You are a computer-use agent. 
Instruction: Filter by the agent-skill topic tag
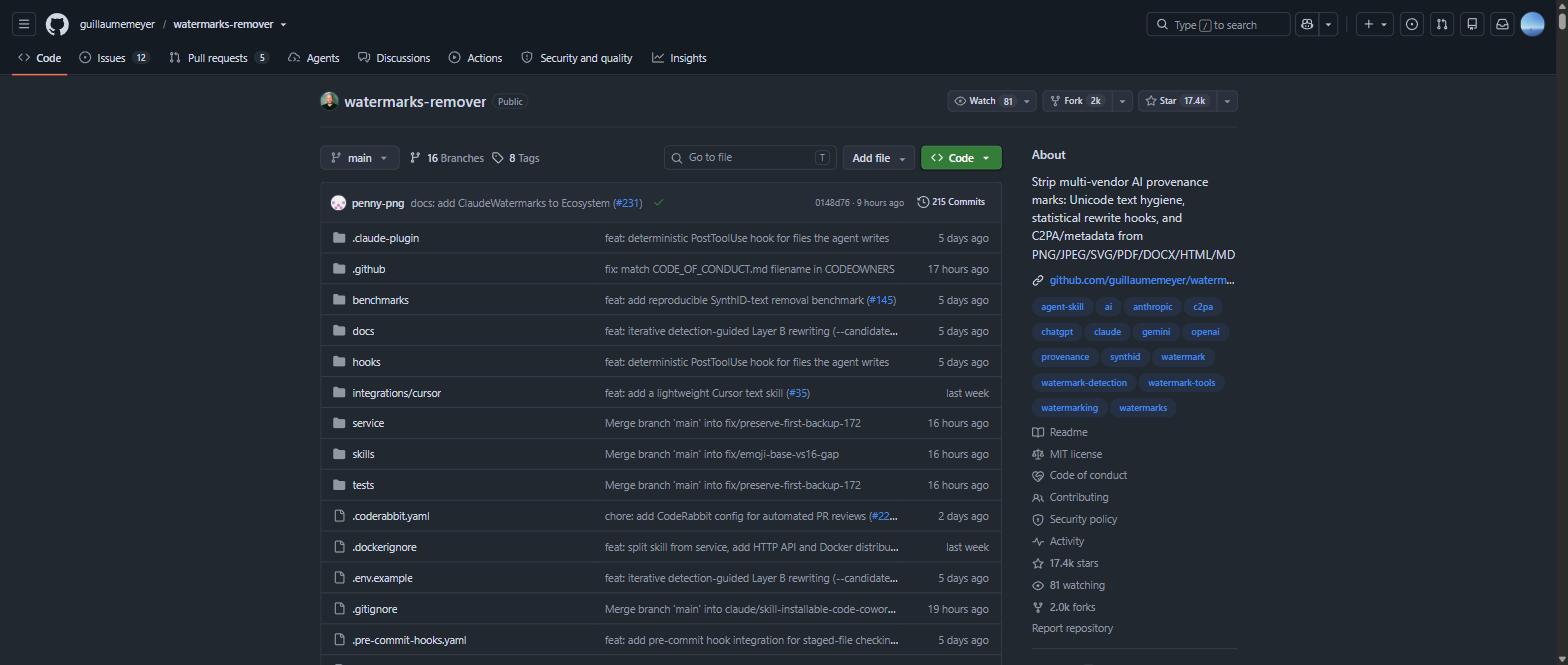[1062, 307]
